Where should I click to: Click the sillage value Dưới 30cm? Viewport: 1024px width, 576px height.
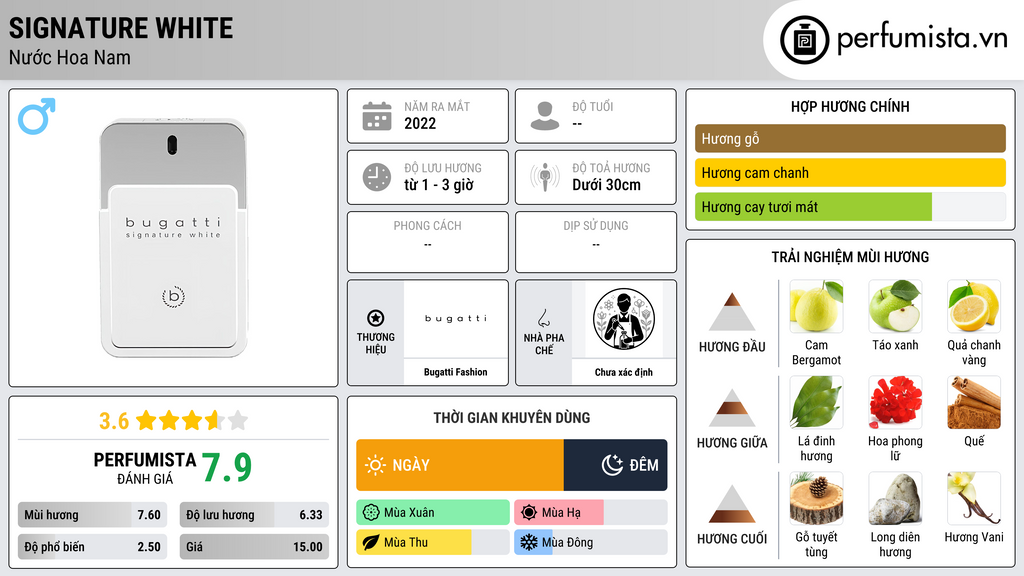pyautogui.click(x=607, y=185)
